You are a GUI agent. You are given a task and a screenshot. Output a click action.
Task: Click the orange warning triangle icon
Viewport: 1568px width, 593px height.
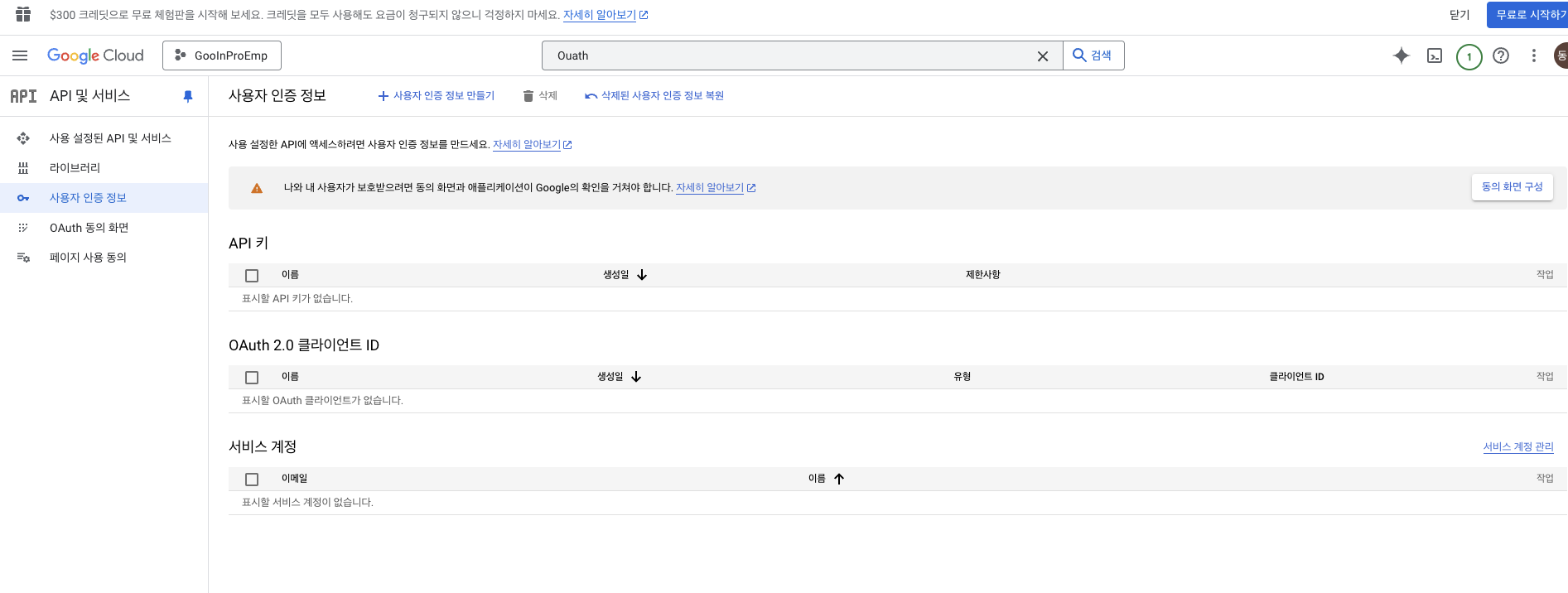[257, 188]
